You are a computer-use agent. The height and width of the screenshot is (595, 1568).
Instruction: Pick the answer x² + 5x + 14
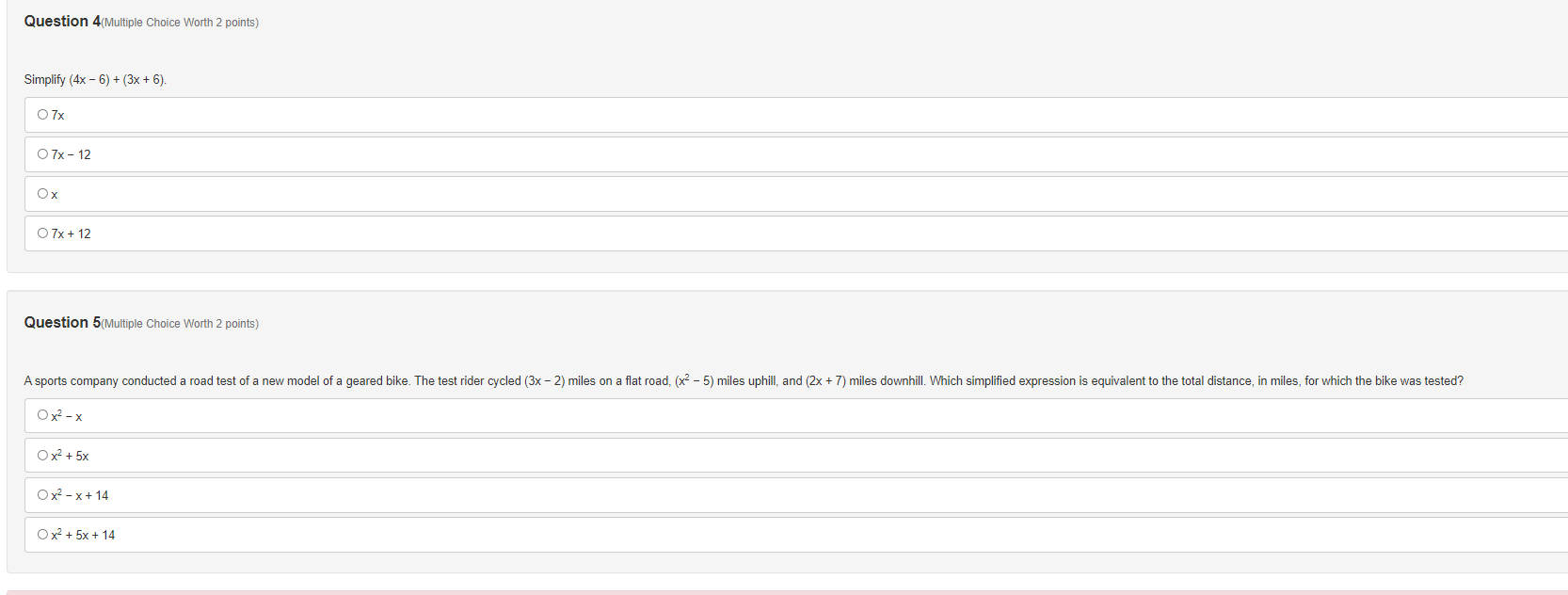click(x=42, y=533)
